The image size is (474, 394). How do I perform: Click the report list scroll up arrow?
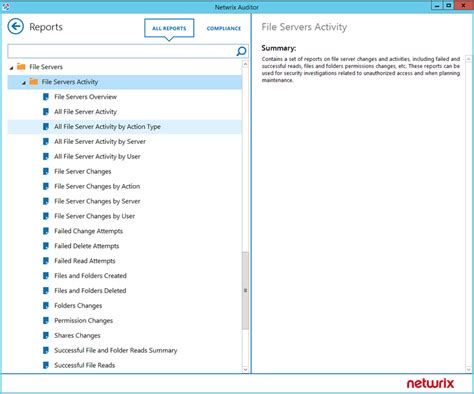tap(245, 63)
